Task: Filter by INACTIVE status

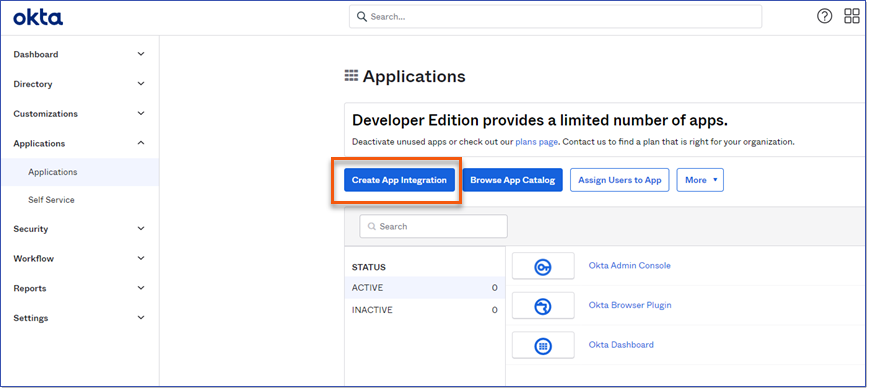Action: coord(425,310)
